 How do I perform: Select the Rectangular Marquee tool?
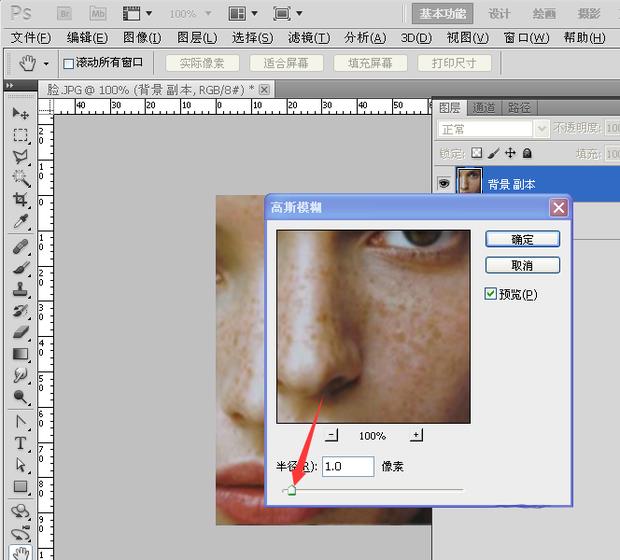(x=20, y=135)
